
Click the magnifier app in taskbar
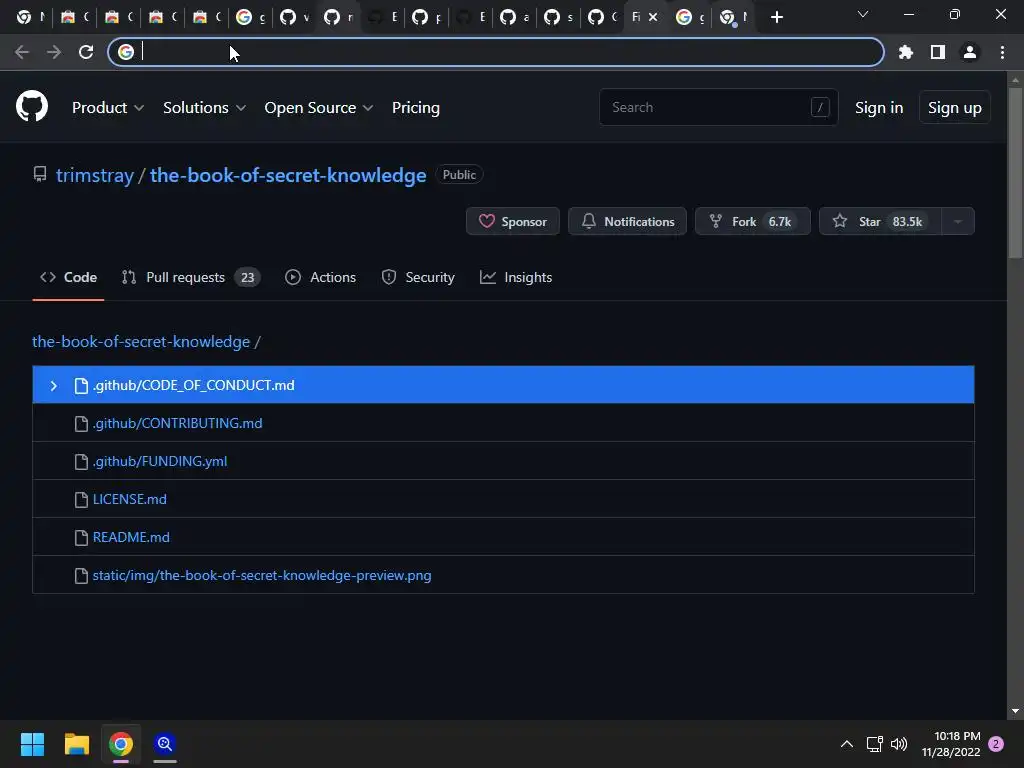click(165, 744)
